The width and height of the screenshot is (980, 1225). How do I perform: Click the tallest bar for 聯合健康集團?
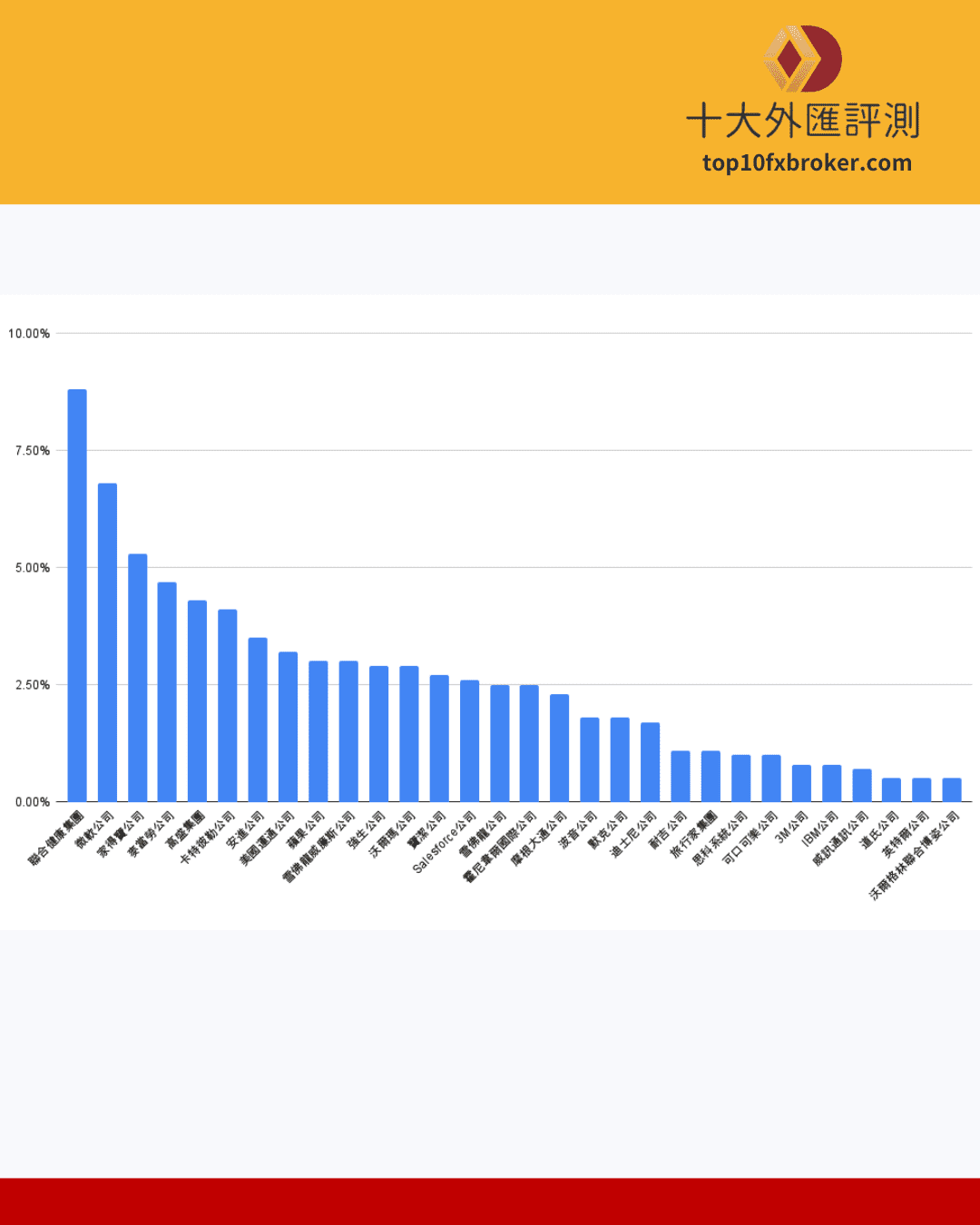77,595
